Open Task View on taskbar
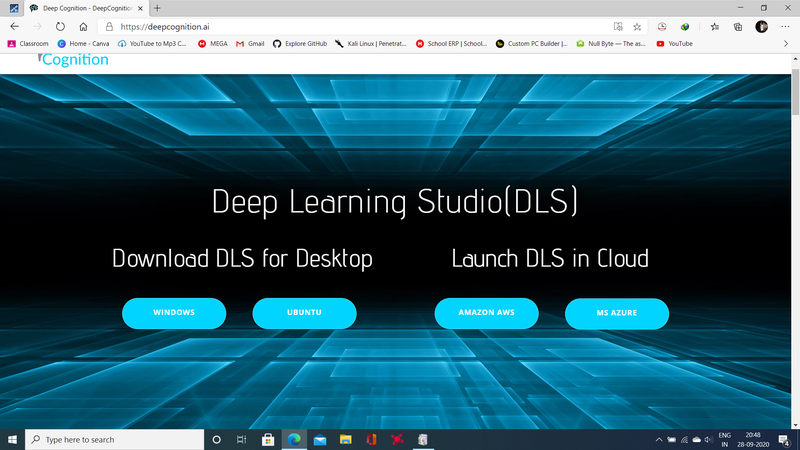 [241, 439]
